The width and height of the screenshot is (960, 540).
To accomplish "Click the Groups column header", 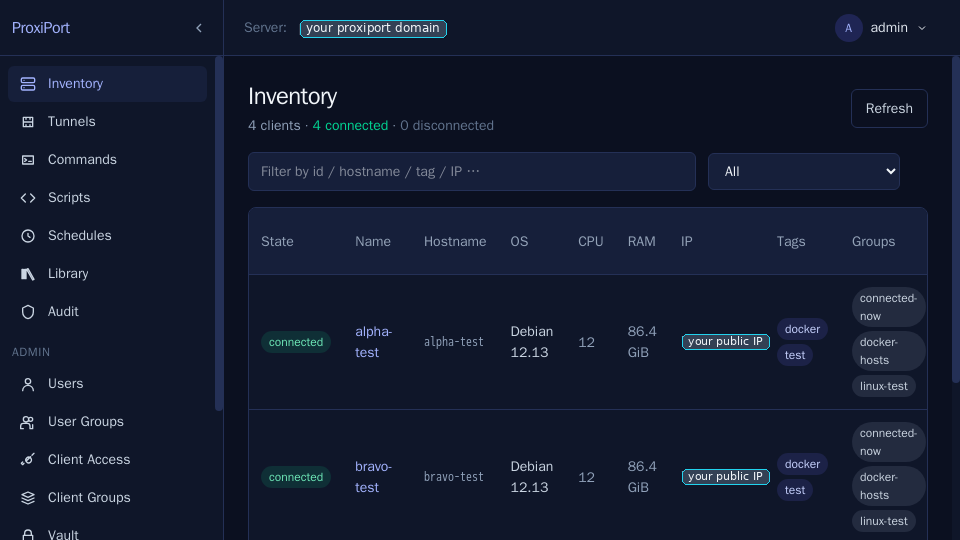I will tap(874, 241).
